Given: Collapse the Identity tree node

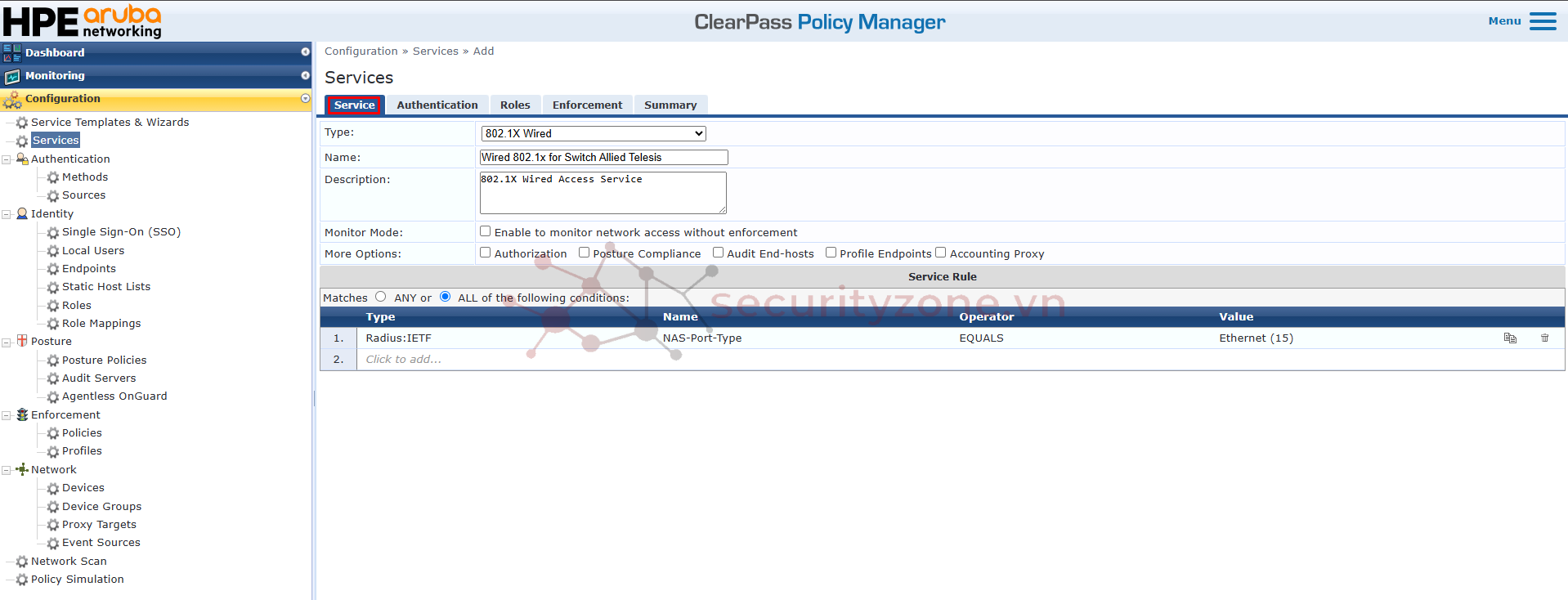Looking at the screenshot, I should 7,214.
